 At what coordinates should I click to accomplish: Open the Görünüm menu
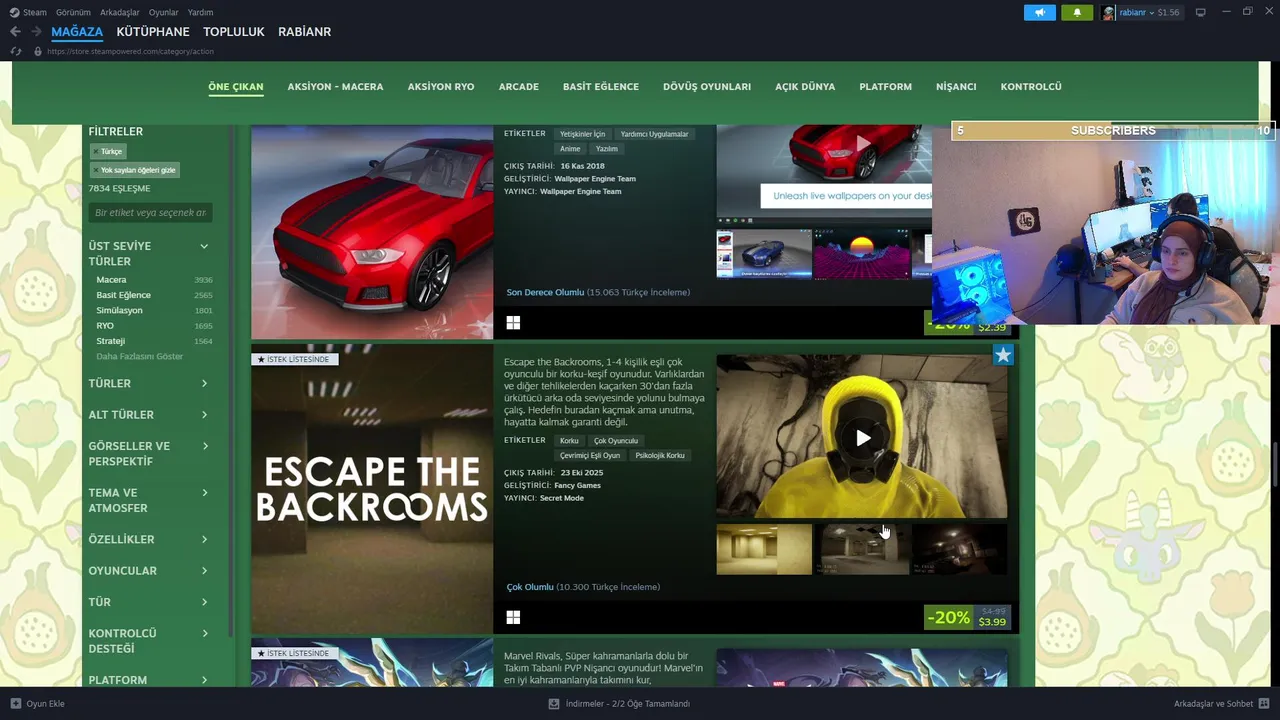click(73, 12)
